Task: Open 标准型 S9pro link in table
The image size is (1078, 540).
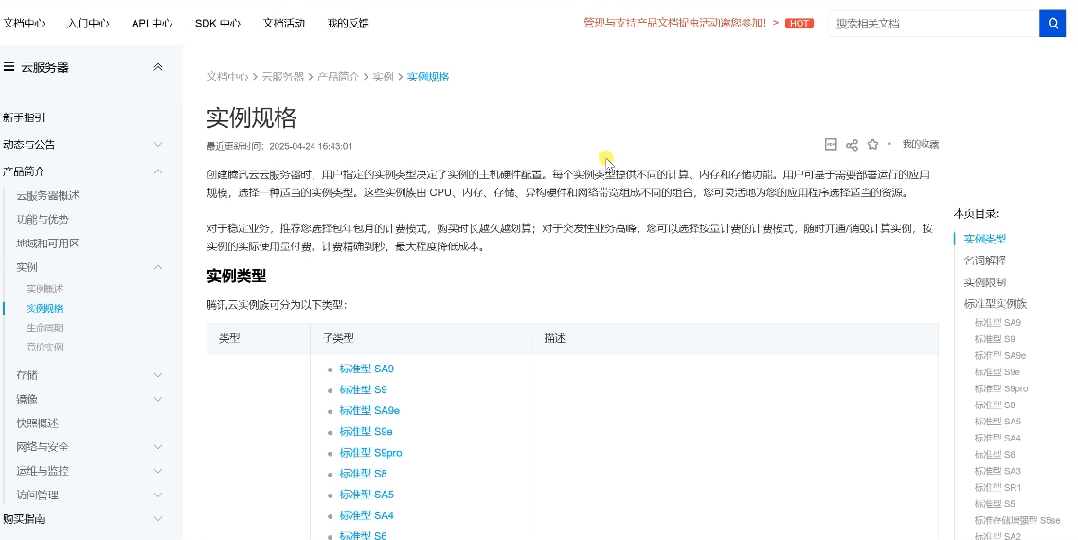Action: coord(370,453)
